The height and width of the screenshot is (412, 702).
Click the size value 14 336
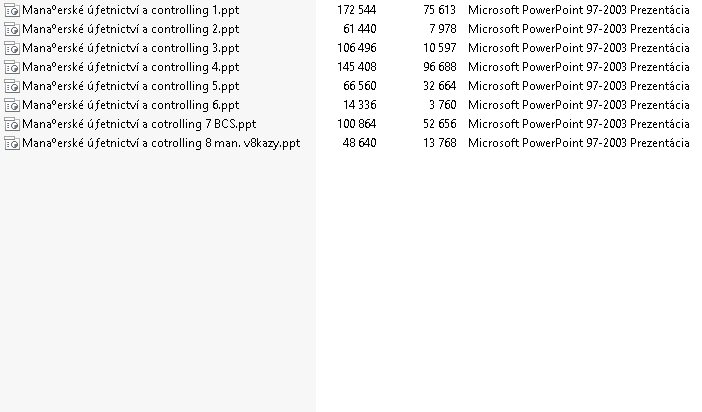(360, 105)
